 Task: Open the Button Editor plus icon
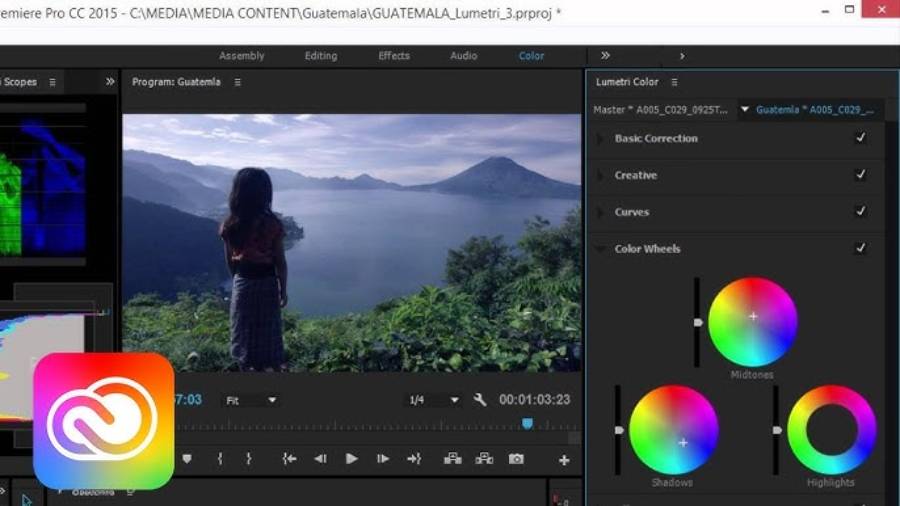click(564, 460)
